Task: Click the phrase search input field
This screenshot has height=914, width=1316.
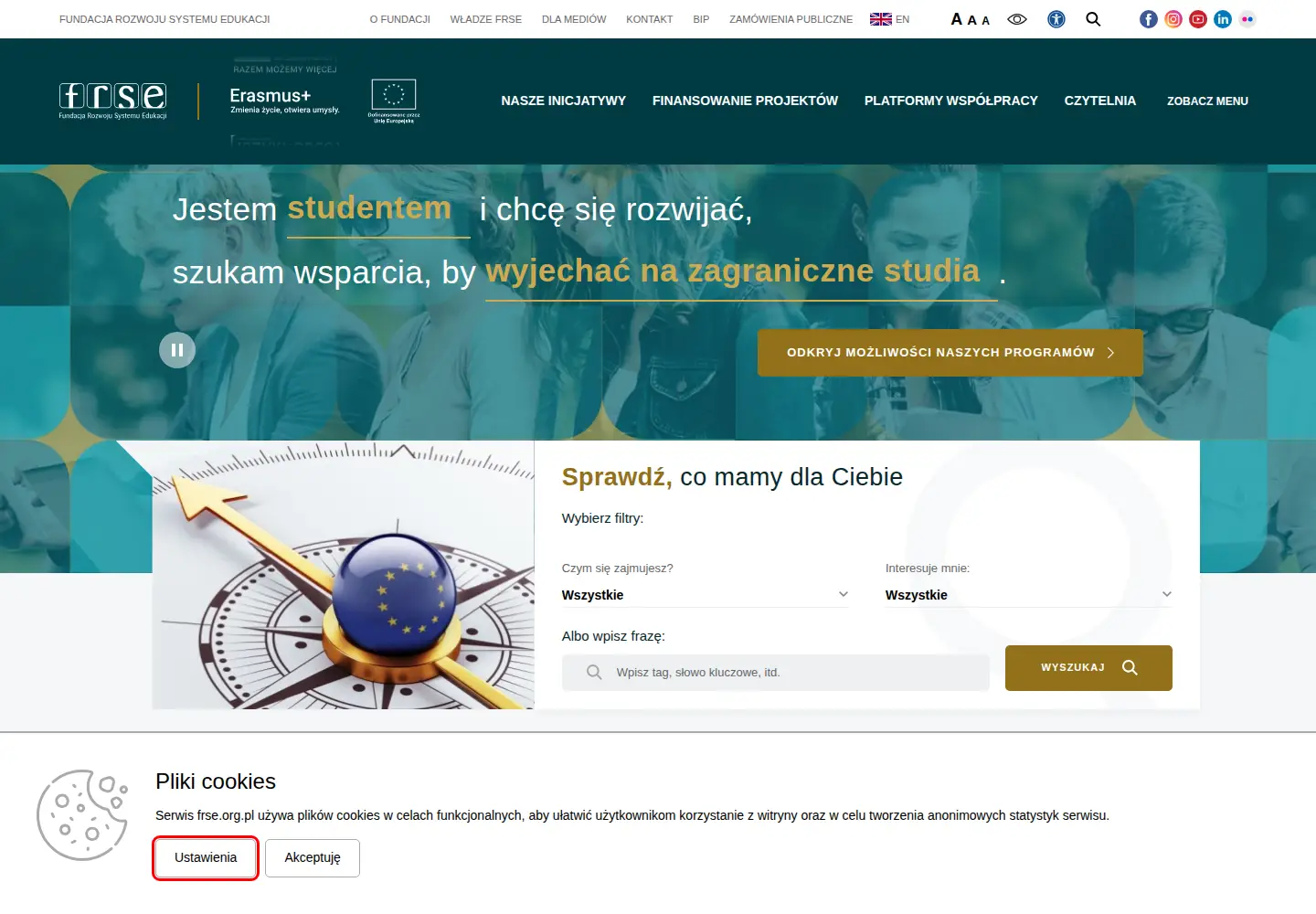Action: pyautogui.click(x=776, y=673)
